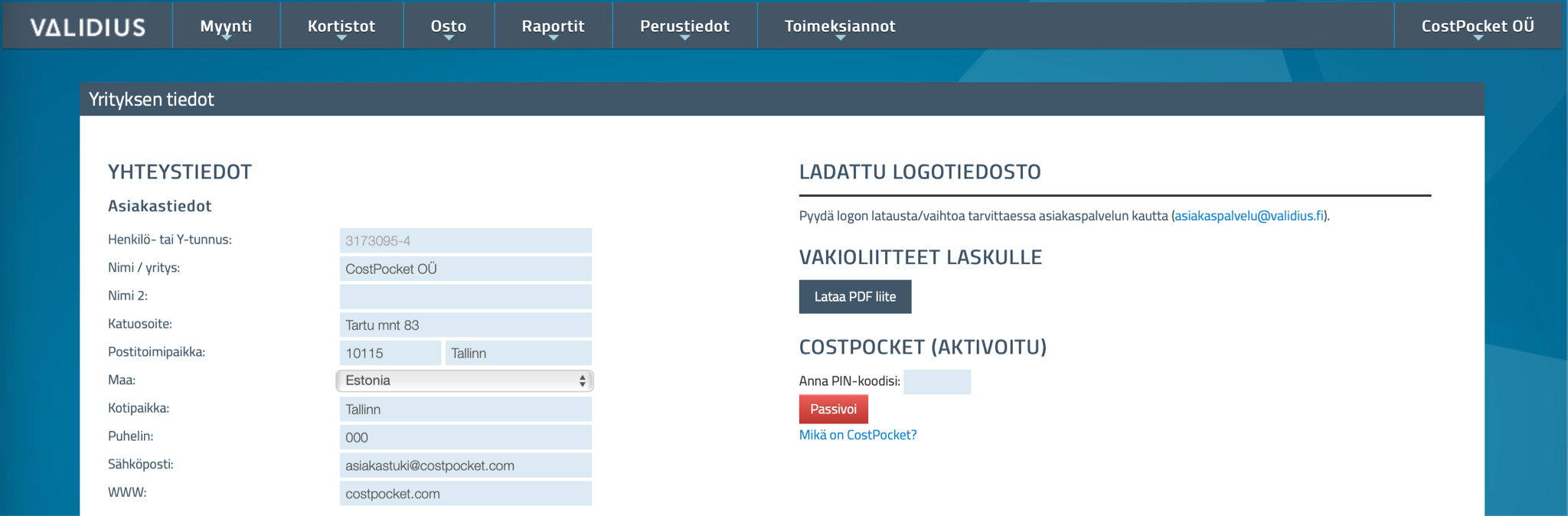Click the Maa: label
The image size is (1568, 516).
122,380
